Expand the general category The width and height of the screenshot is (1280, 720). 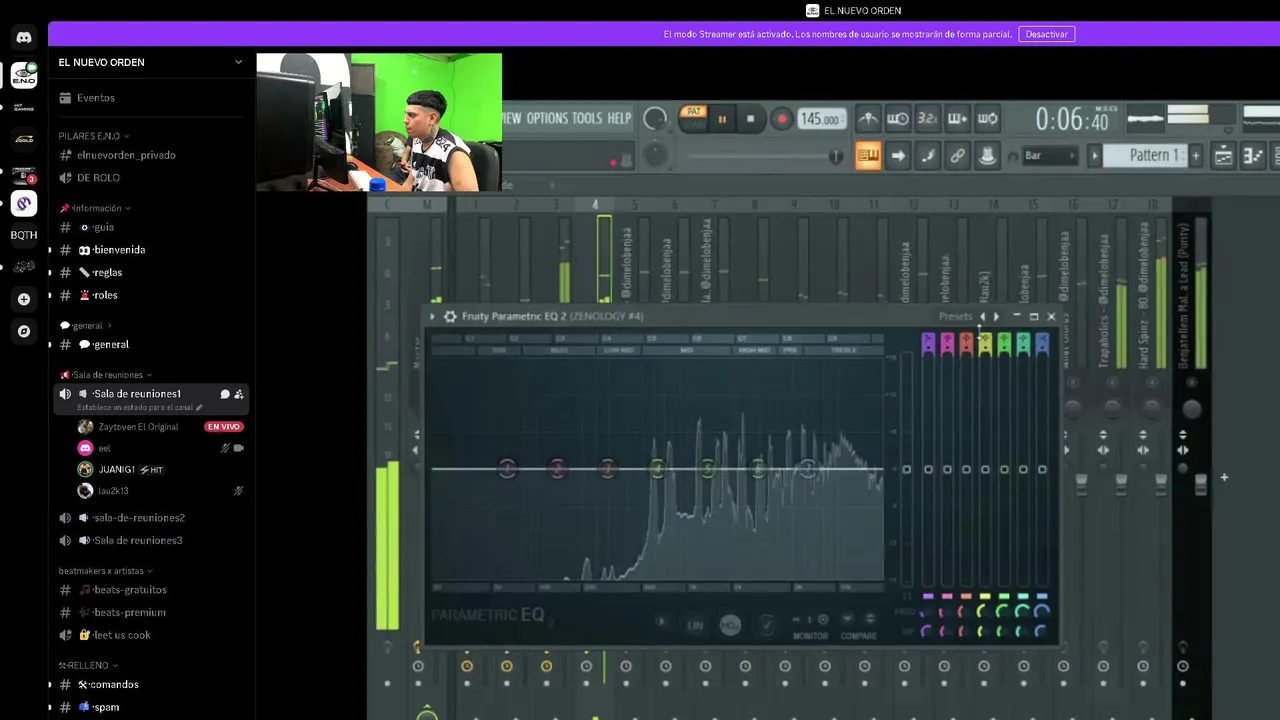pyautogui.click(x=86, y=325)
